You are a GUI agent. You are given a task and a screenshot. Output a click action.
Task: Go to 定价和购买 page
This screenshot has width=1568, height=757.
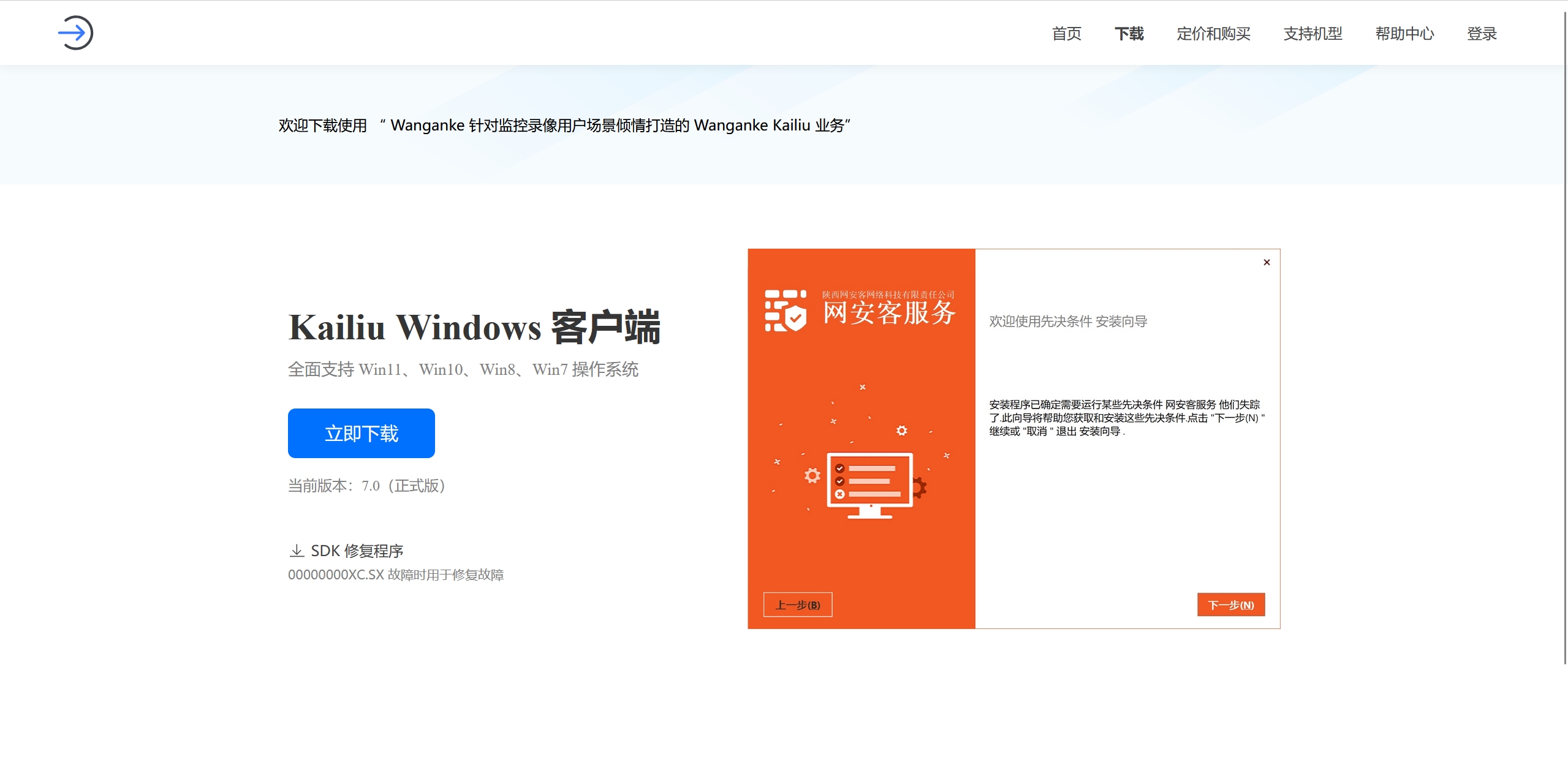tap(1213, 34)
